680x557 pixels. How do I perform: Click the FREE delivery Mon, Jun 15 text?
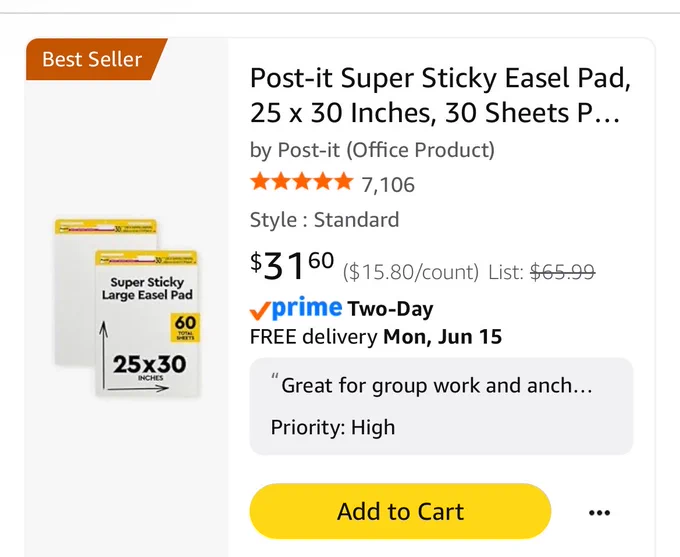point(376,337)
